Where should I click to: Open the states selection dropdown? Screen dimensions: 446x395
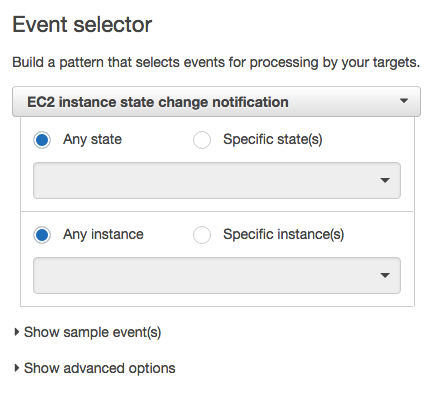[x=217, y=180]
